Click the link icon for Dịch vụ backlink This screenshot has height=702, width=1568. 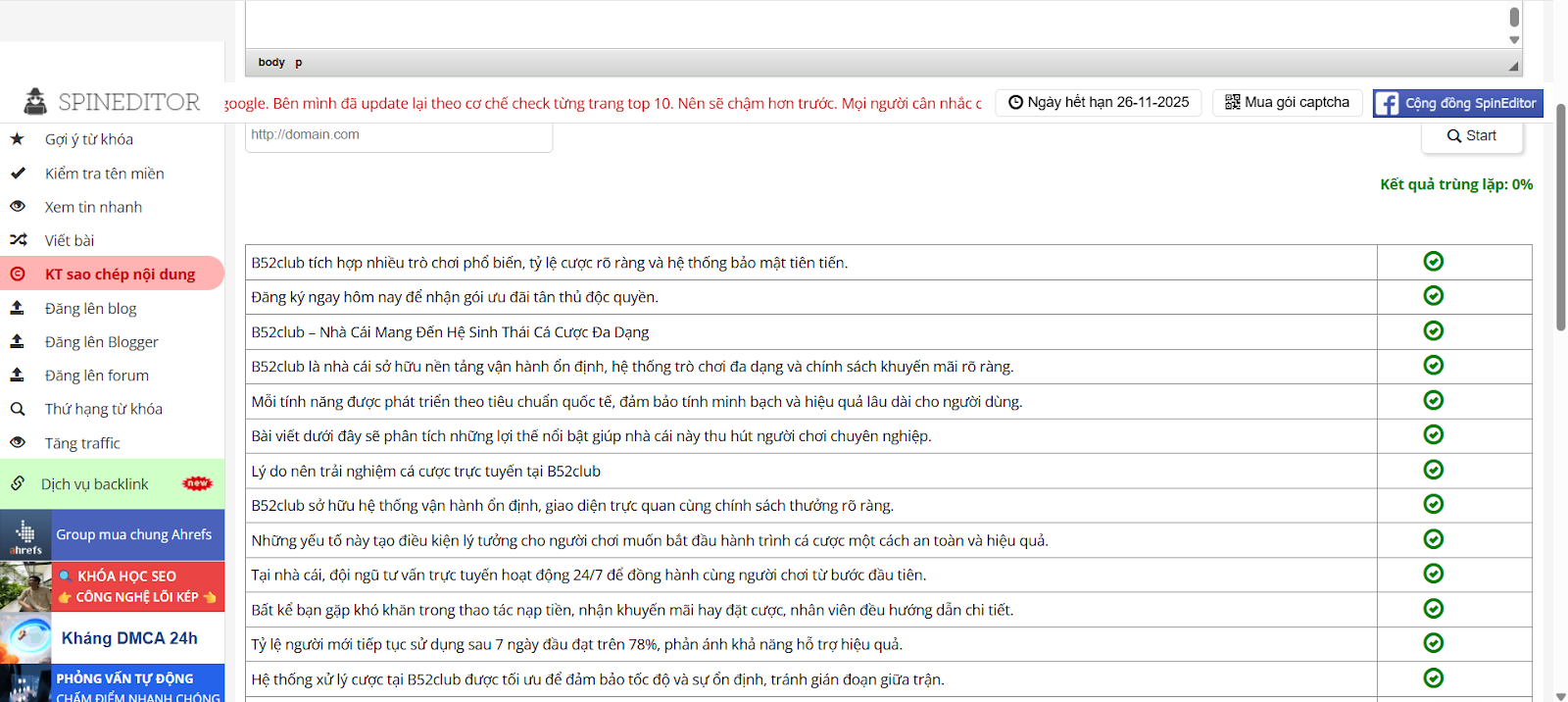[18, 483]
